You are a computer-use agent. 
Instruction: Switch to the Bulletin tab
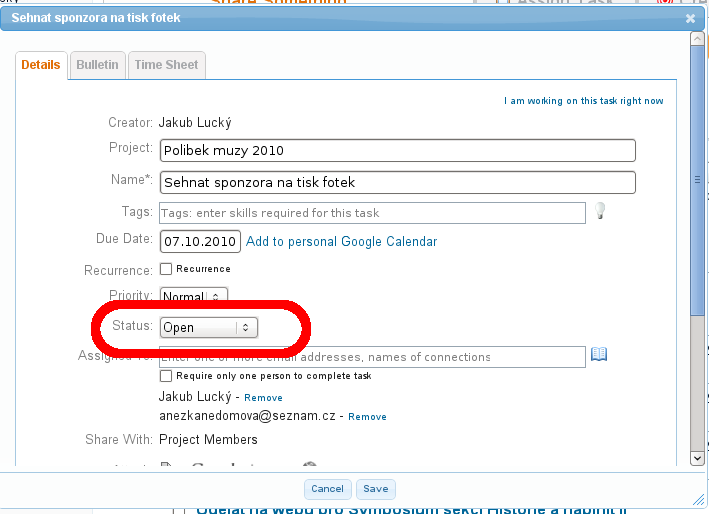tap(97, 65)
